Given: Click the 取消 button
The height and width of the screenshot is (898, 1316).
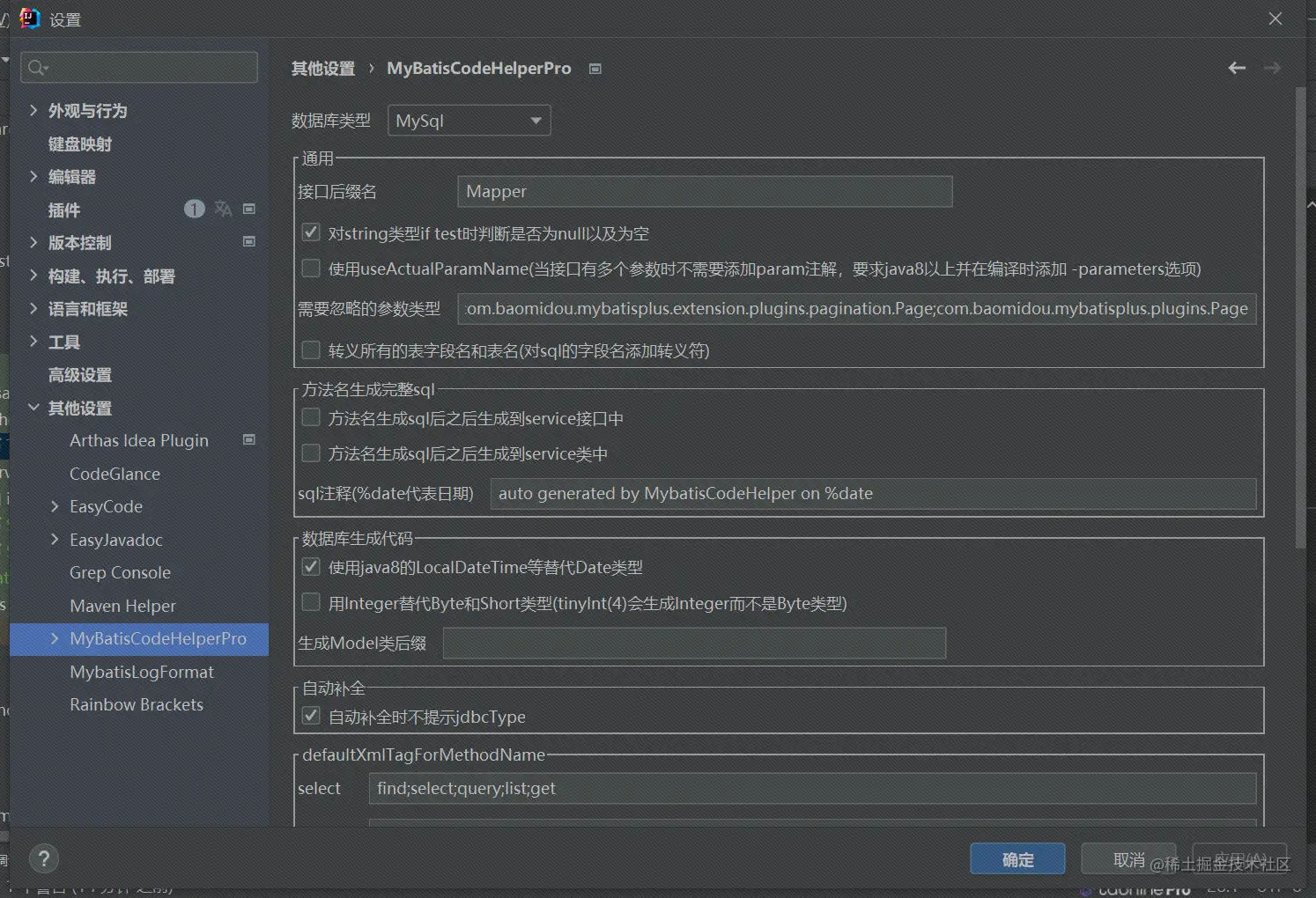Looking at the screenshot, I should coord(1129,859).
